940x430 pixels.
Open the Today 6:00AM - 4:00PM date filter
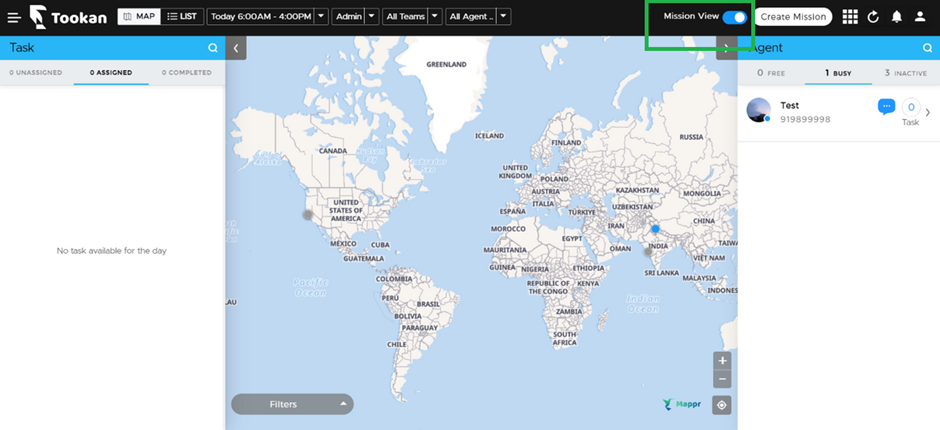(x=261, y=17)
